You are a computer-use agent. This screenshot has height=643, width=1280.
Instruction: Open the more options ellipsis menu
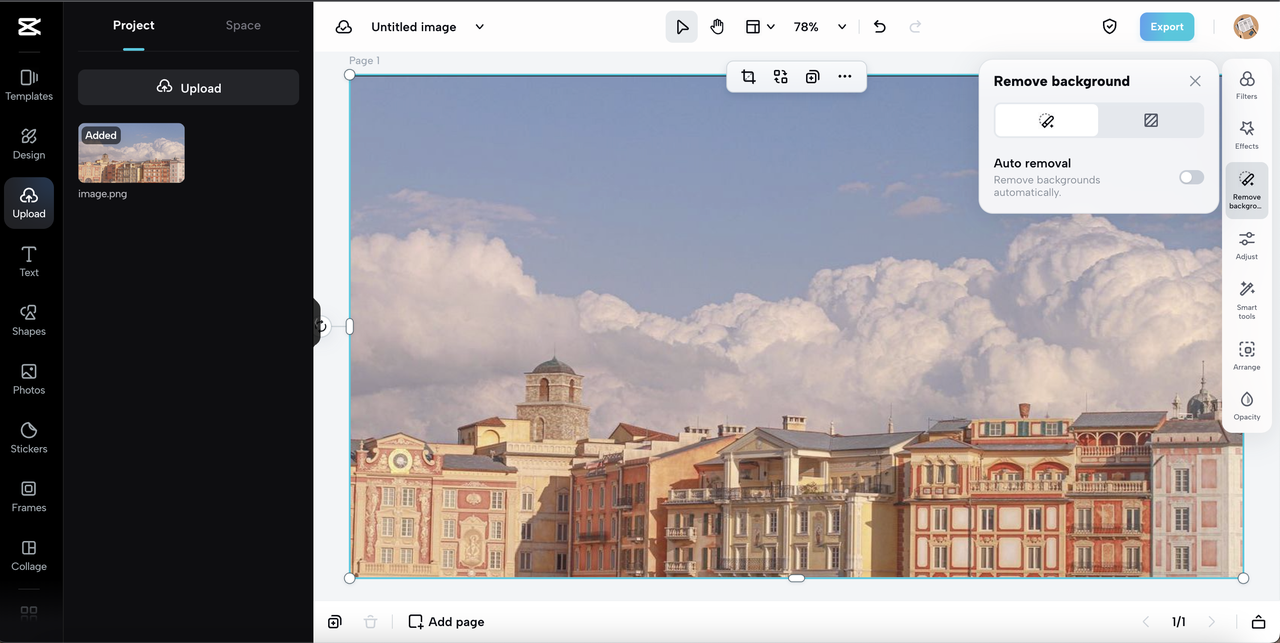[845, 76]
